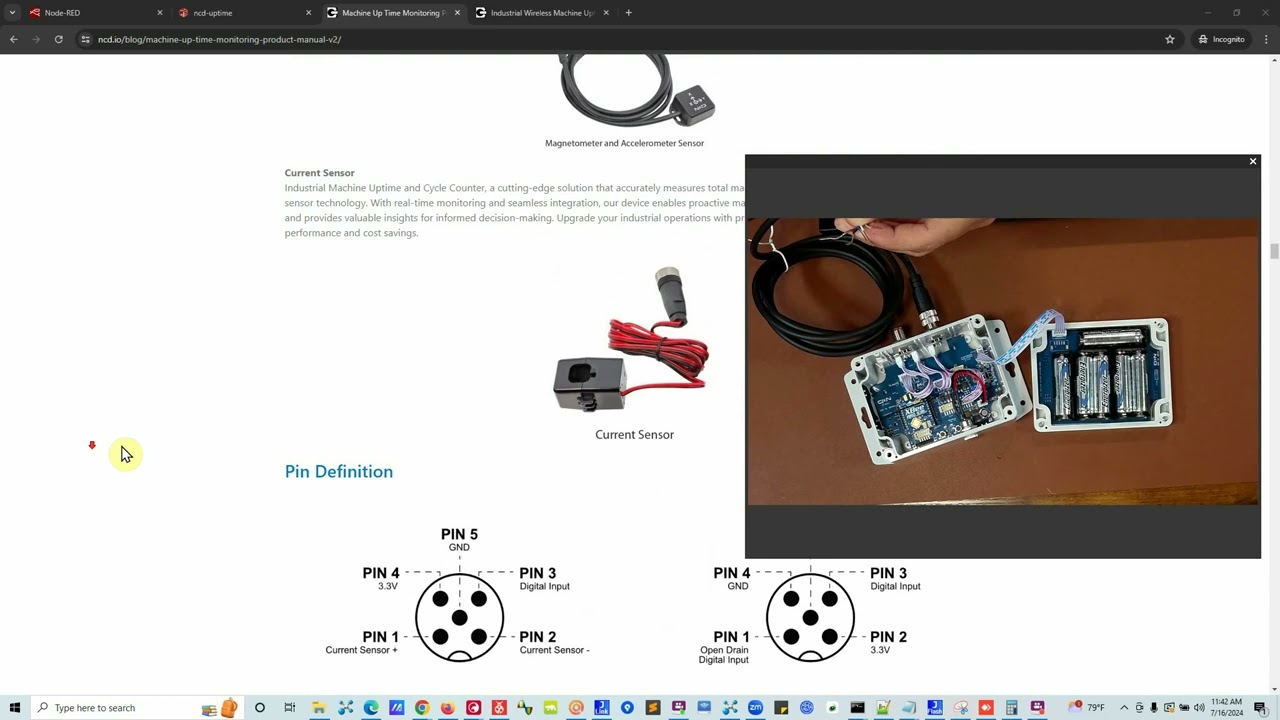Open the J-Link app in taskbar
Screen dimensions: 1280x720
click(x=601, y=707)
